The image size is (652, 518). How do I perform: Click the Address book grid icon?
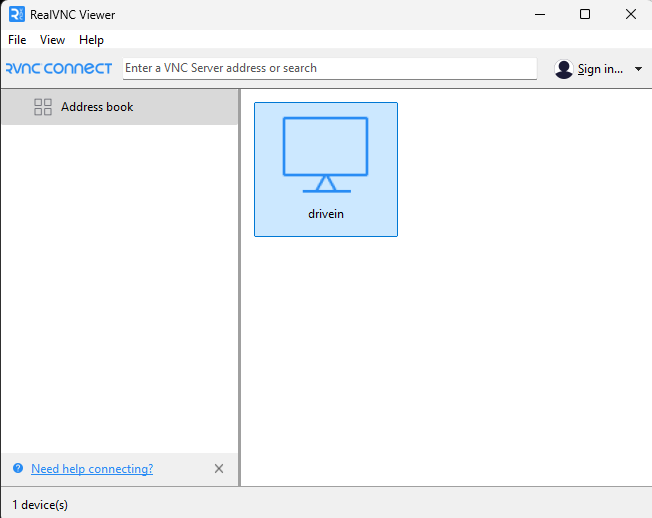pyautogui.click(x=43, y=107)
